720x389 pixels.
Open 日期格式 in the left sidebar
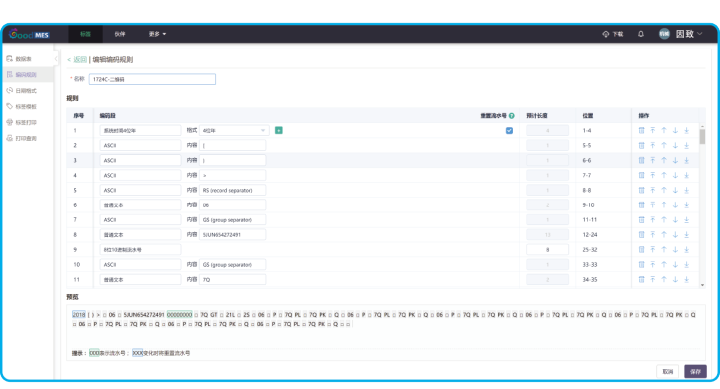click(x=27, y=90)
